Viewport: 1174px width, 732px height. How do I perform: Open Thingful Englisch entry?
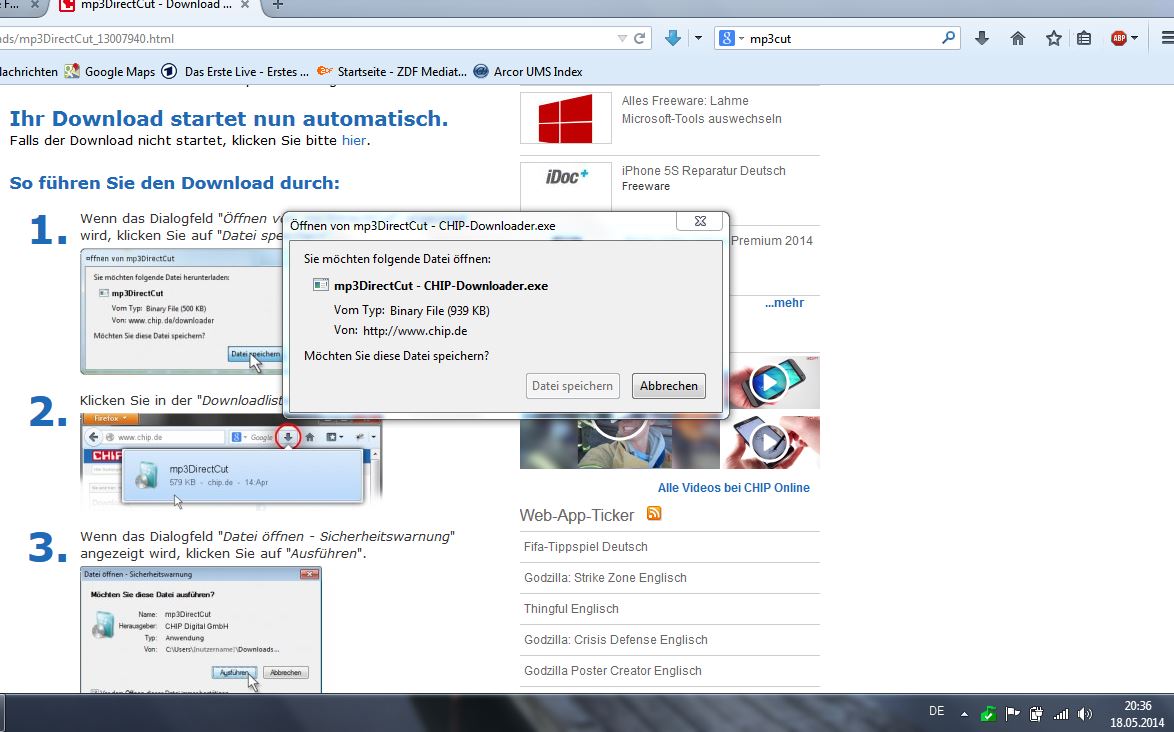point(571,609)
